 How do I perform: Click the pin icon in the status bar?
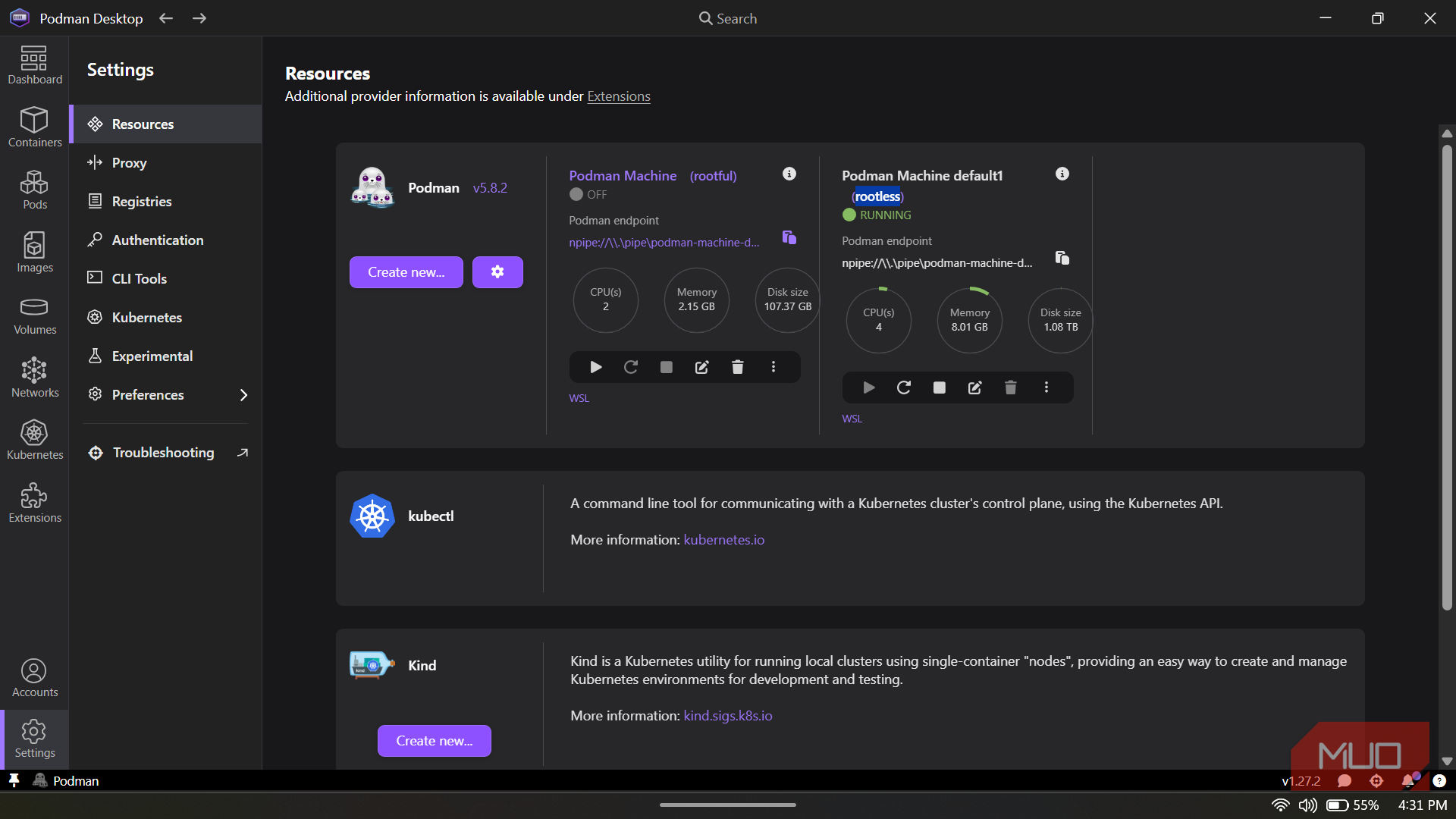click(14, 780)
